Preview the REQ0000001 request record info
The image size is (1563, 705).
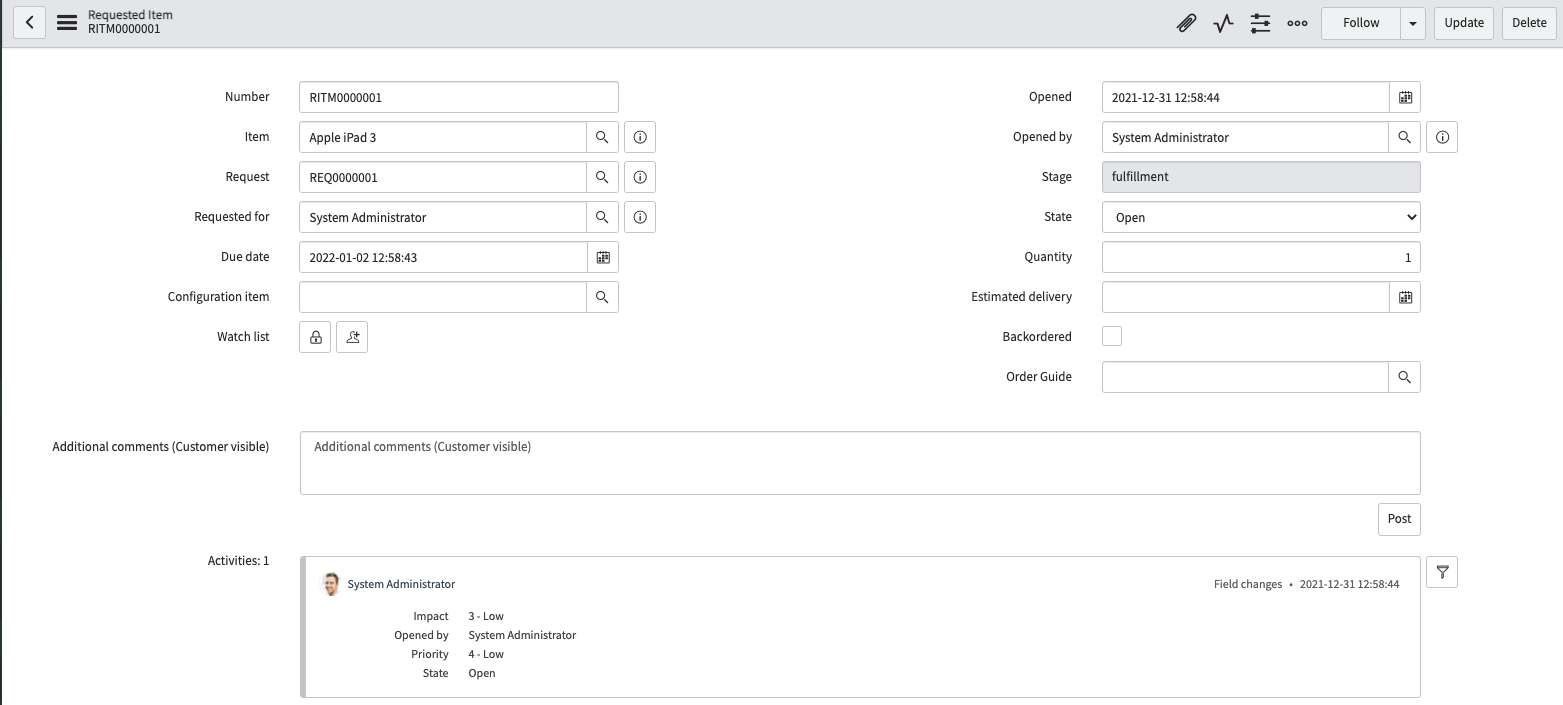click(x=640, y=177)
